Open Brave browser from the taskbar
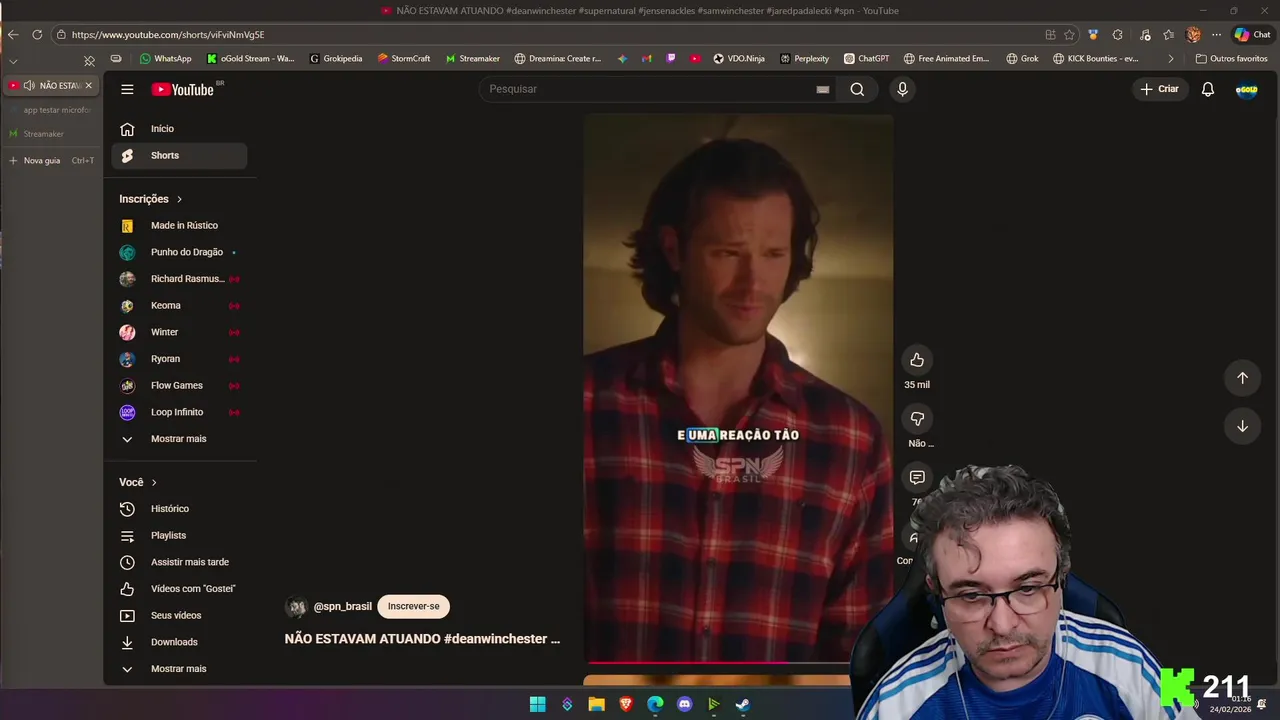Viewport: 1280px width, 720px height. point(626,704)
